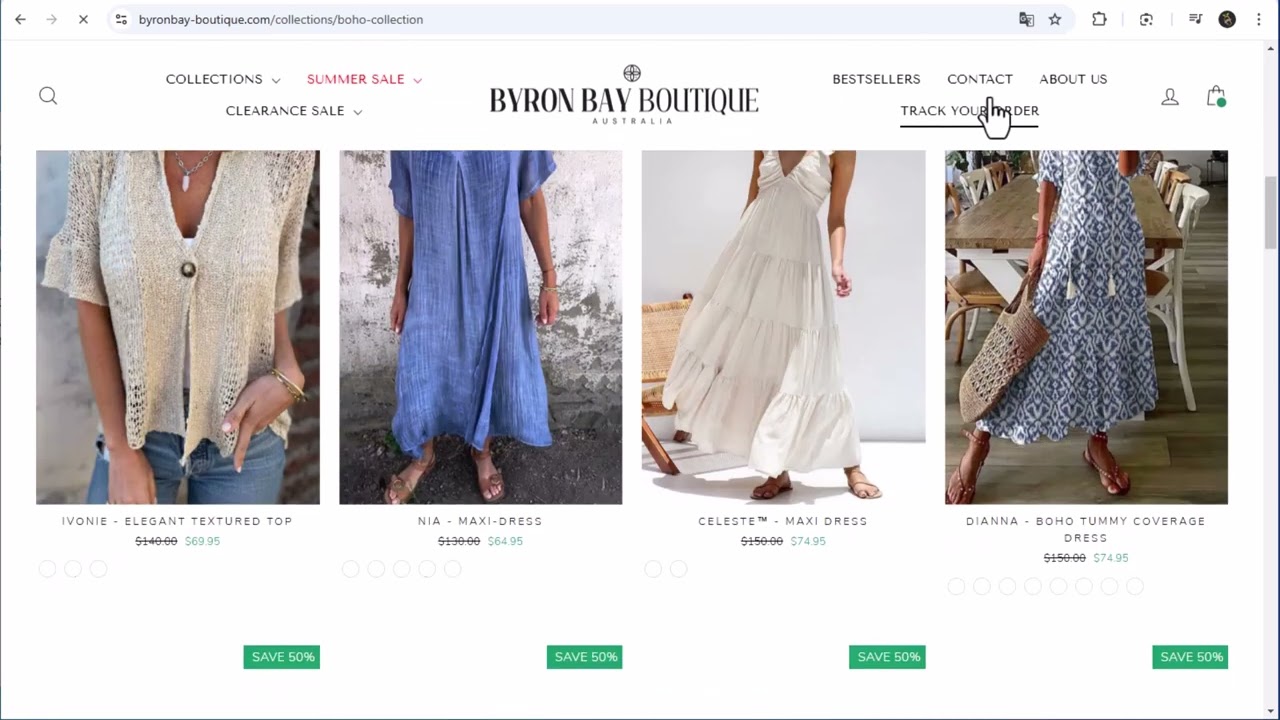Click the $140.00 crossed-out price
Image resolution: width=1280 pixels, height=720 pixels.
click(156, 541)
